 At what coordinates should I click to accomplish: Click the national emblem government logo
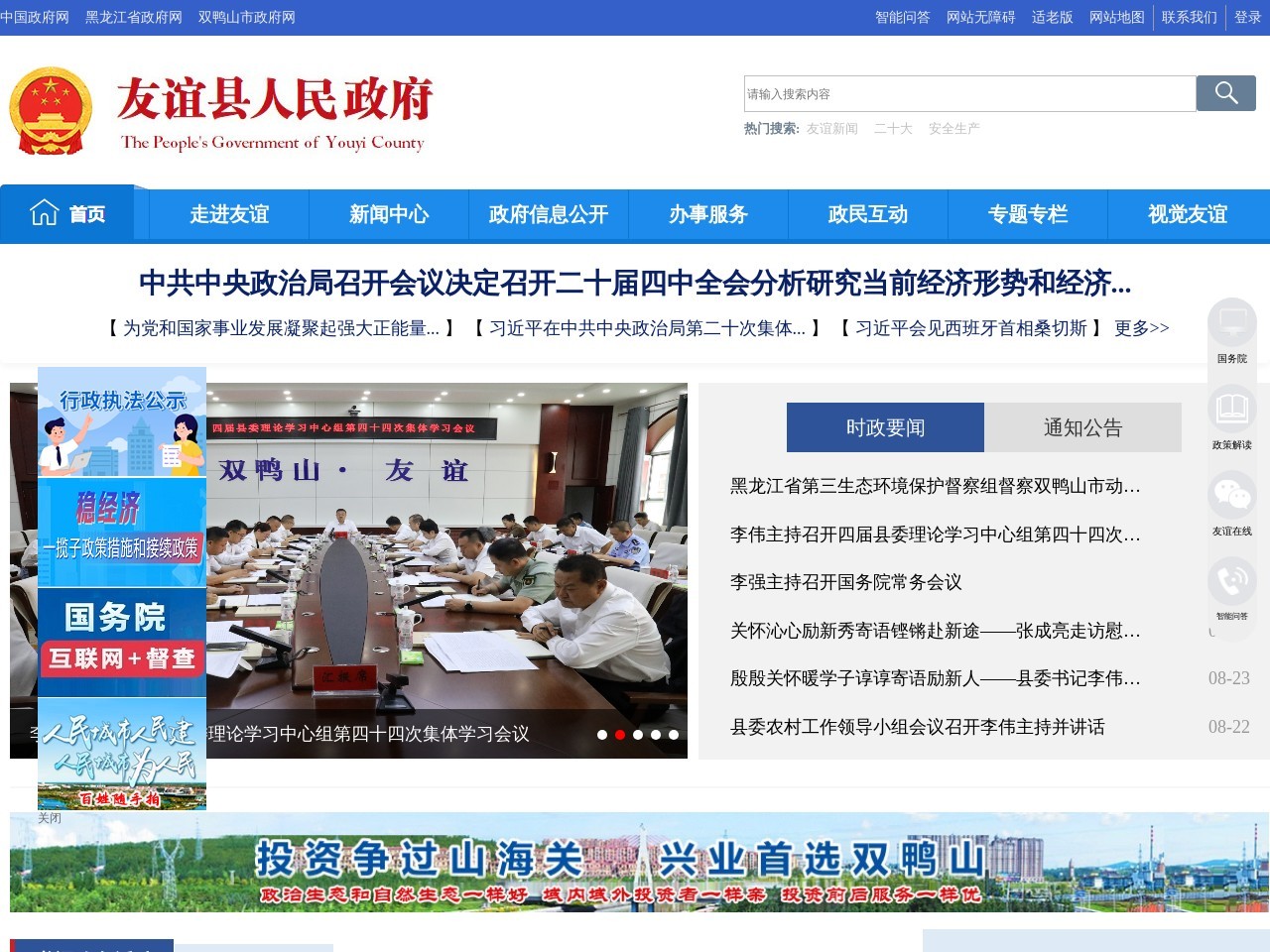[51, 107]
